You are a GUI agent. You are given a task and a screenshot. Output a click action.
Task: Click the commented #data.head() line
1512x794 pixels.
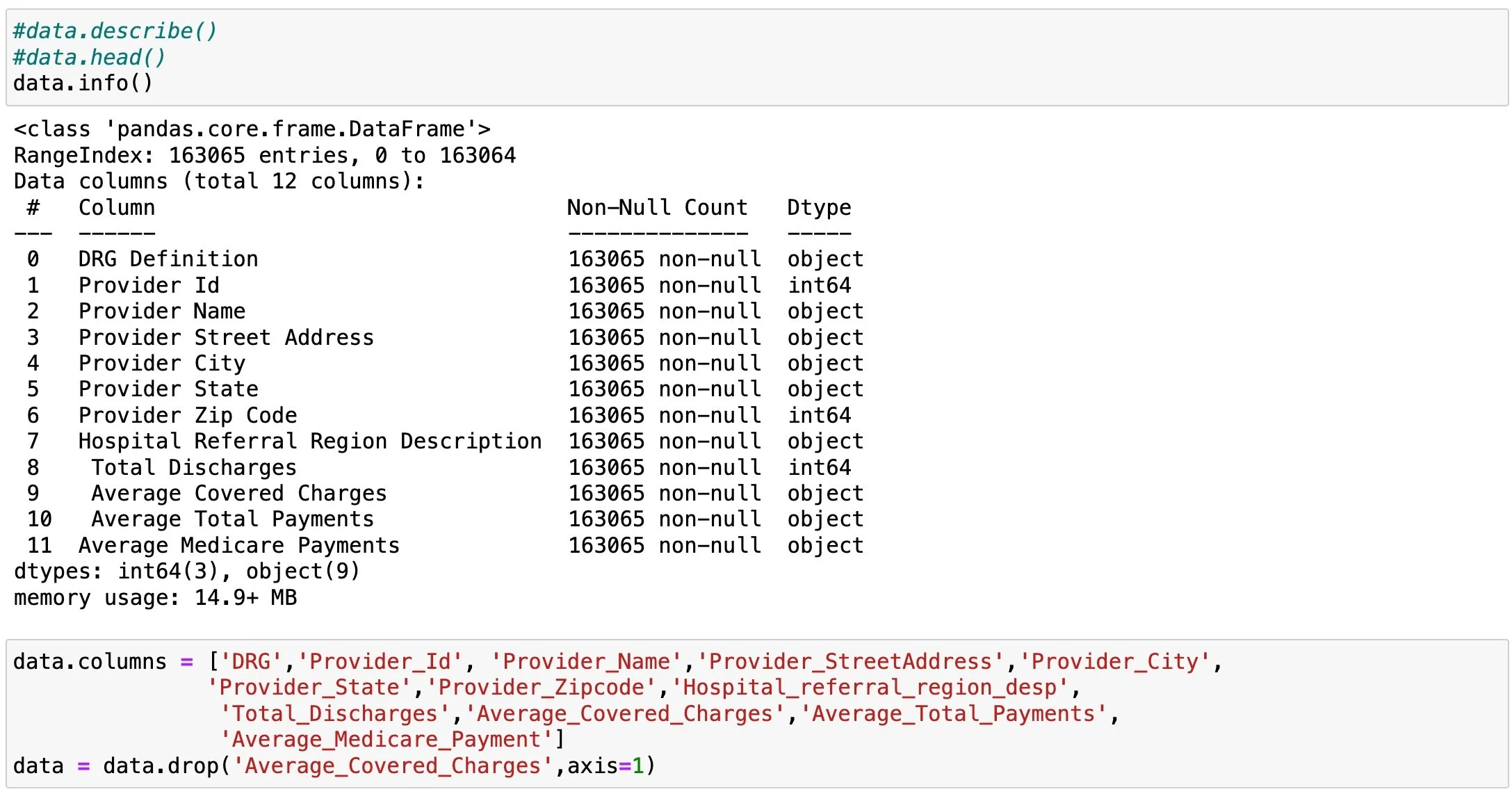89,57
